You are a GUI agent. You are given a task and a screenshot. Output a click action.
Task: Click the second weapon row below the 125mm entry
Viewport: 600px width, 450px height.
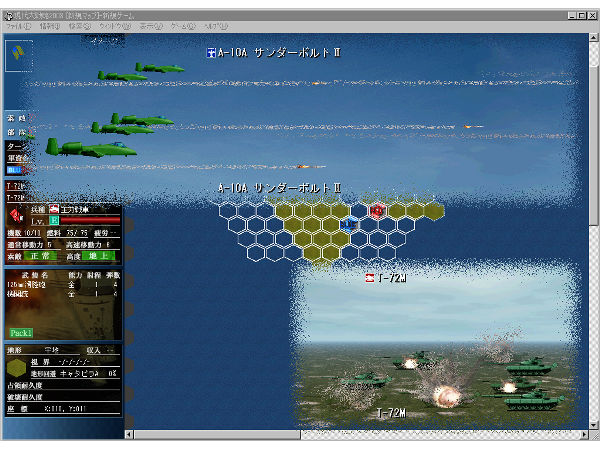tap(62, 294)
